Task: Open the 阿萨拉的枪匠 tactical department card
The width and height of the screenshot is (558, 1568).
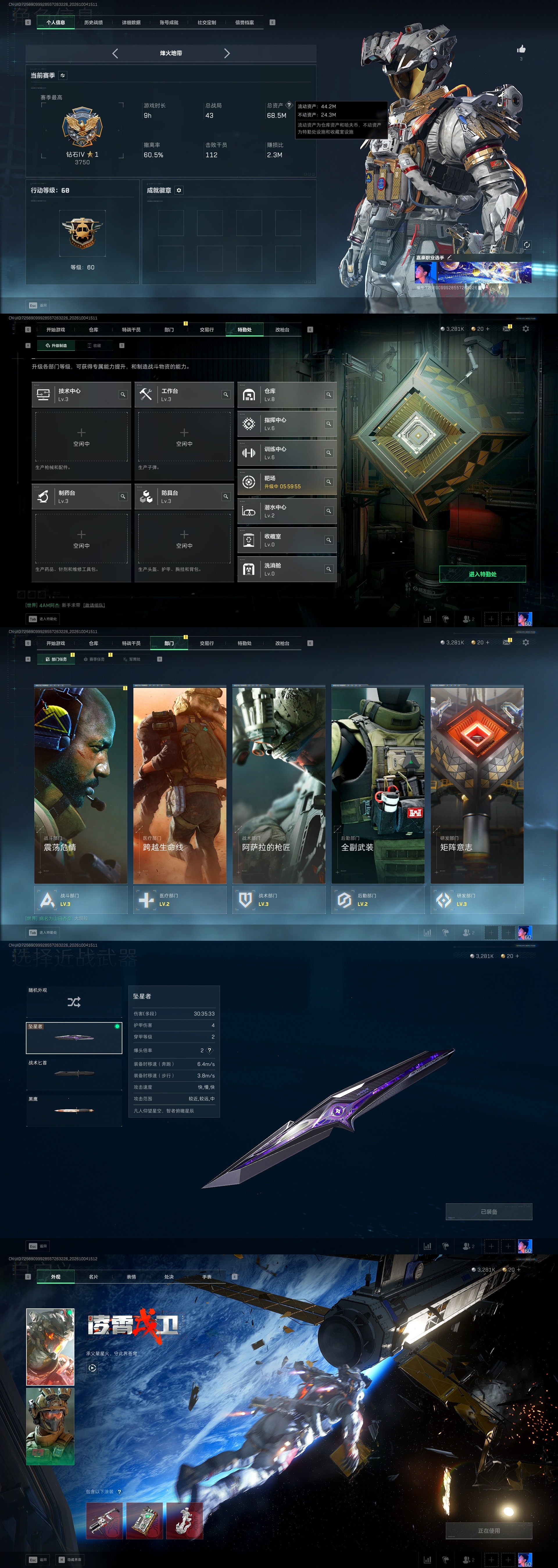Action: pos(279,784)
